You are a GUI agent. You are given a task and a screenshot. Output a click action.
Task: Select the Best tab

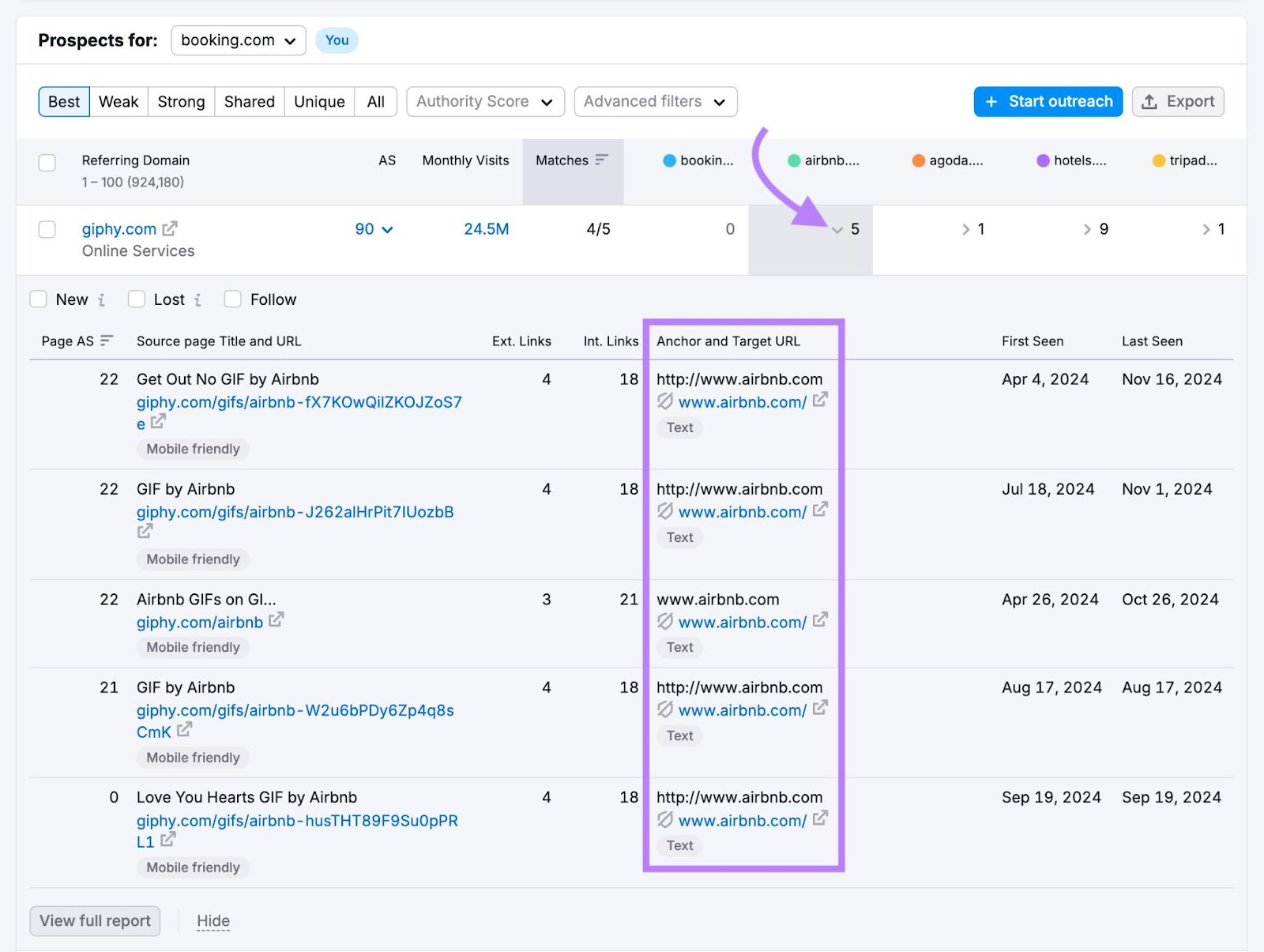[64, 101]
